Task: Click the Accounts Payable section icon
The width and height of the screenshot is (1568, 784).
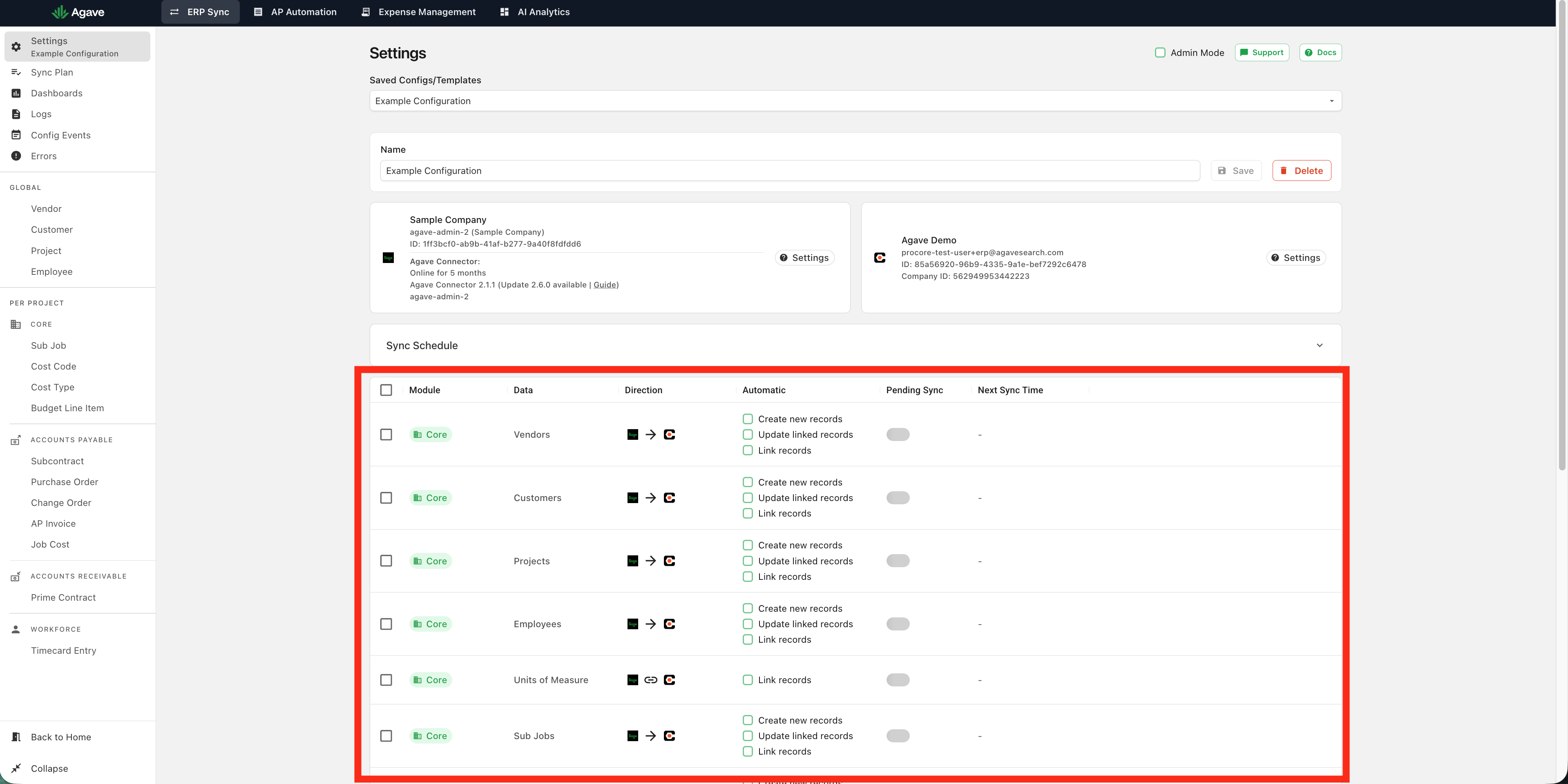Action: coord(16,440)
